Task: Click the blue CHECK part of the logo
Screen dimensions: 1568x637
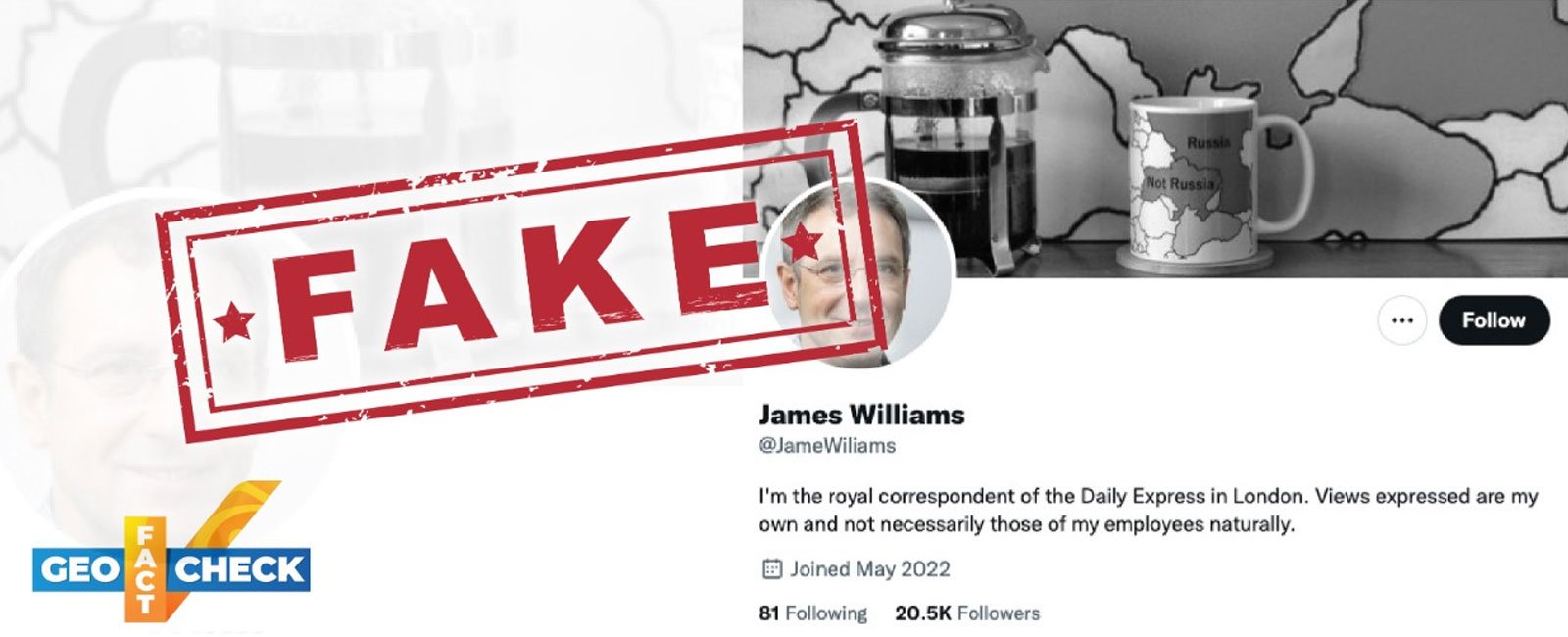Action: pos(238,570)
